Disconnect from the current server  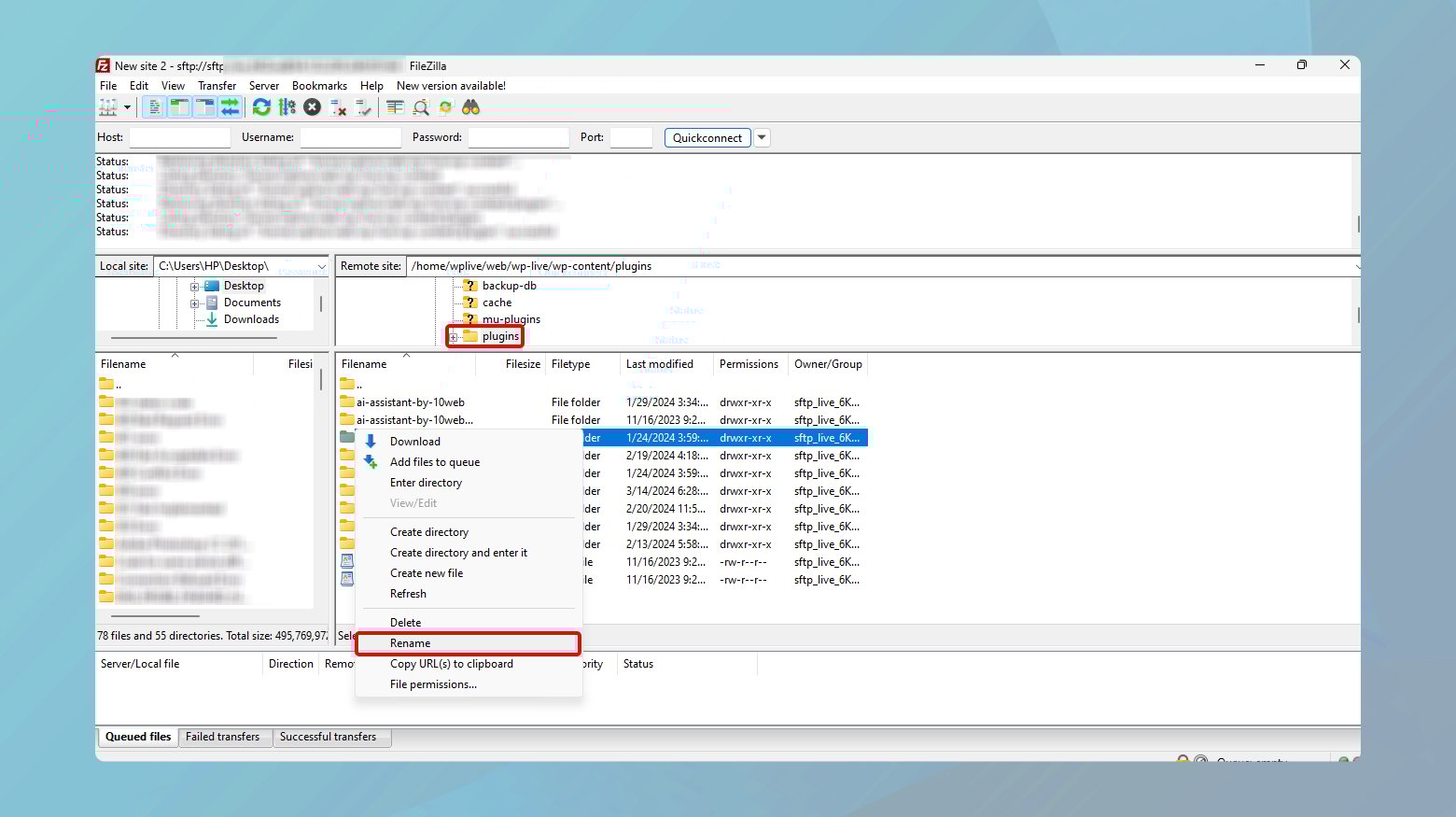click(339, 107)
